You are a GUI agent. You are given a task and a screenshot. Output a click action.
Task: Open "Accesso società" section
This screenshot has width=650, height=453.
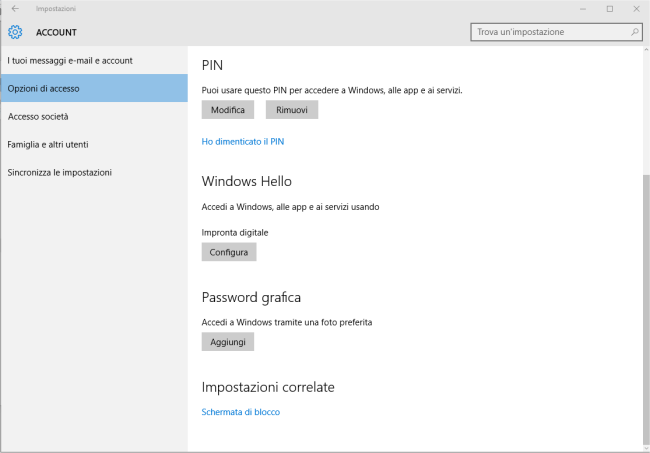click(94, 116)
